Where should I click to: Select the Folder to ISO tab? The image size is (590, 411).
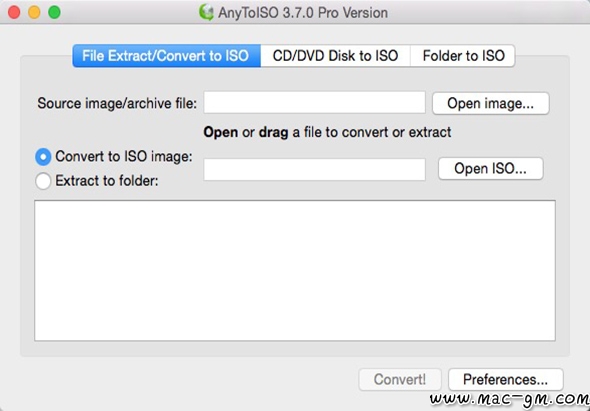click(x=463, y=56)
